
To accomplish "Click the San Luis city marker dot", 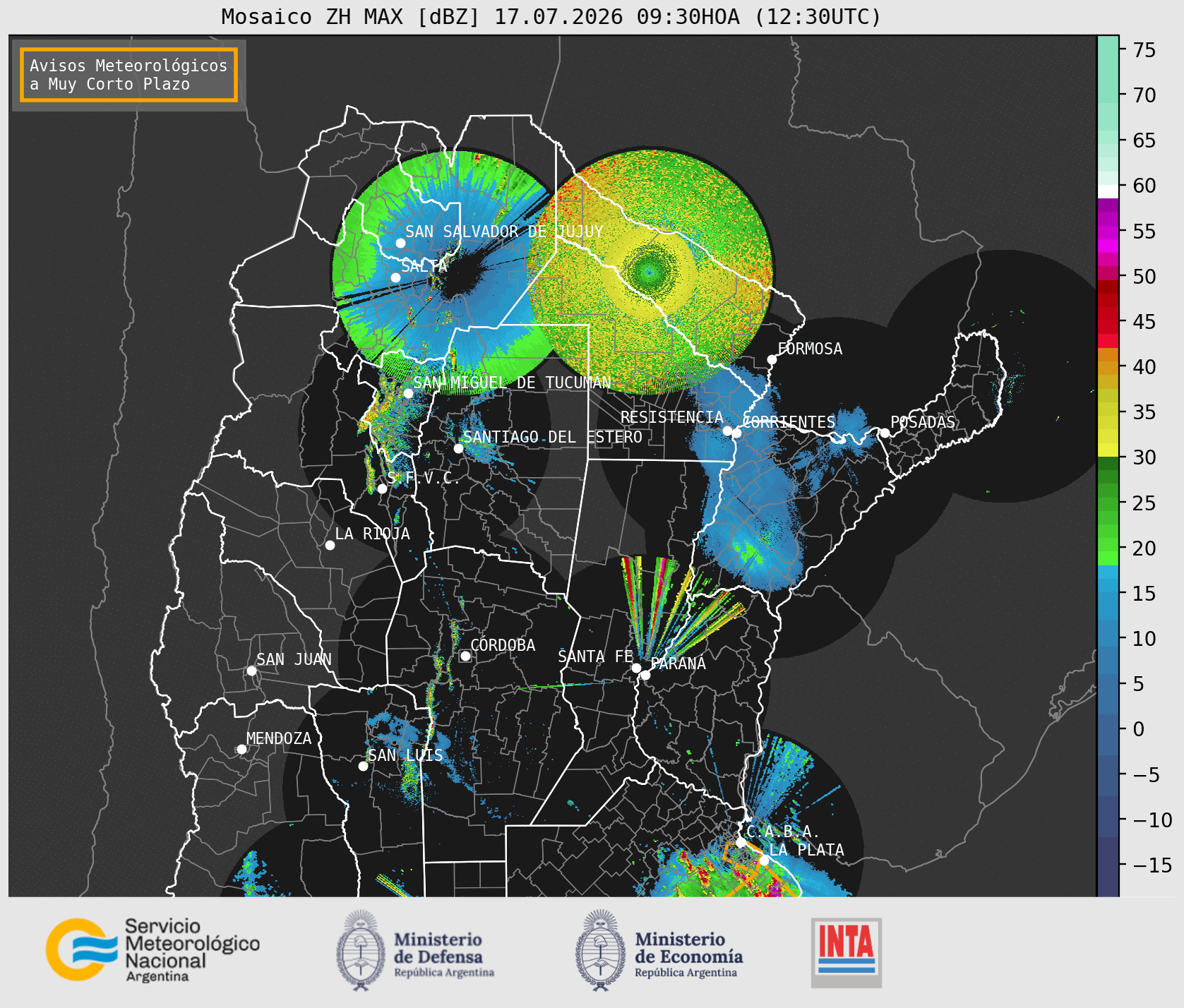I will point(363,766).
